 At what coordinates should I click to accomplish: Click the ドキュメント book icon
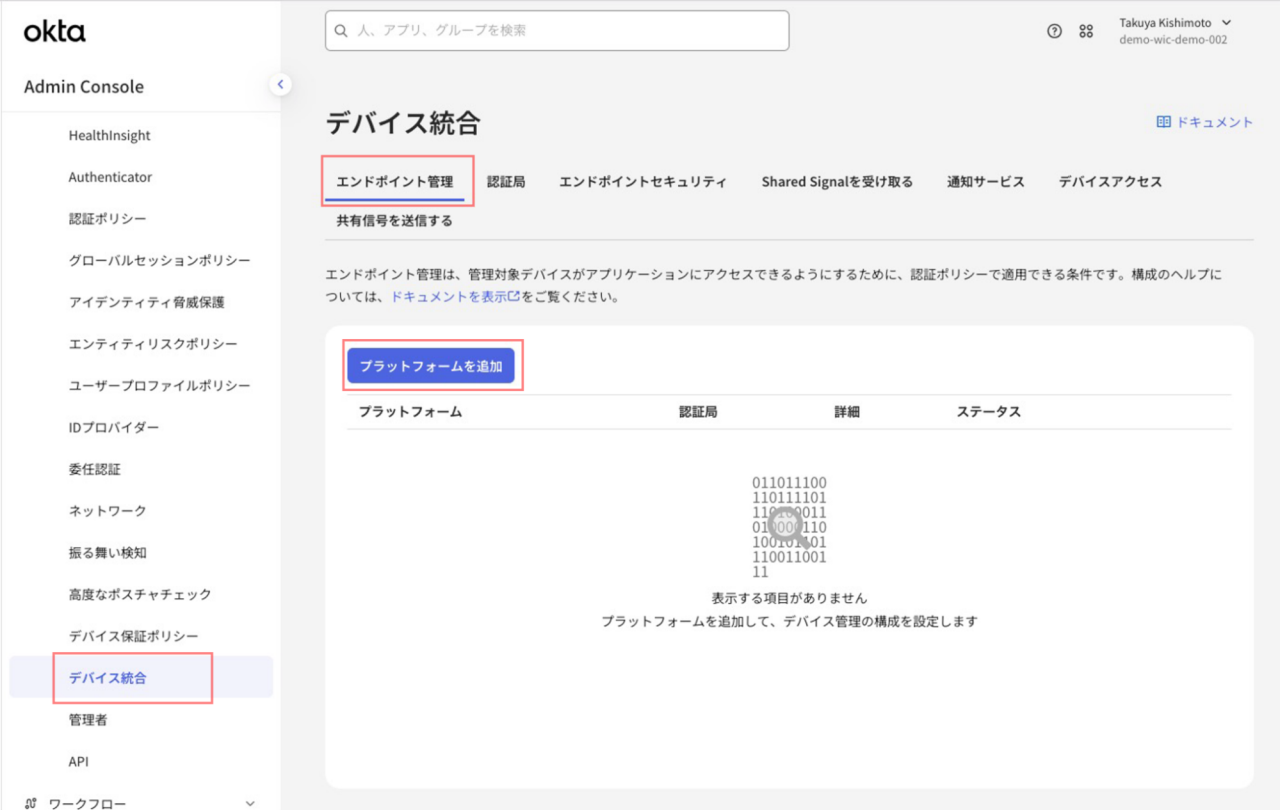[1163, 122]
